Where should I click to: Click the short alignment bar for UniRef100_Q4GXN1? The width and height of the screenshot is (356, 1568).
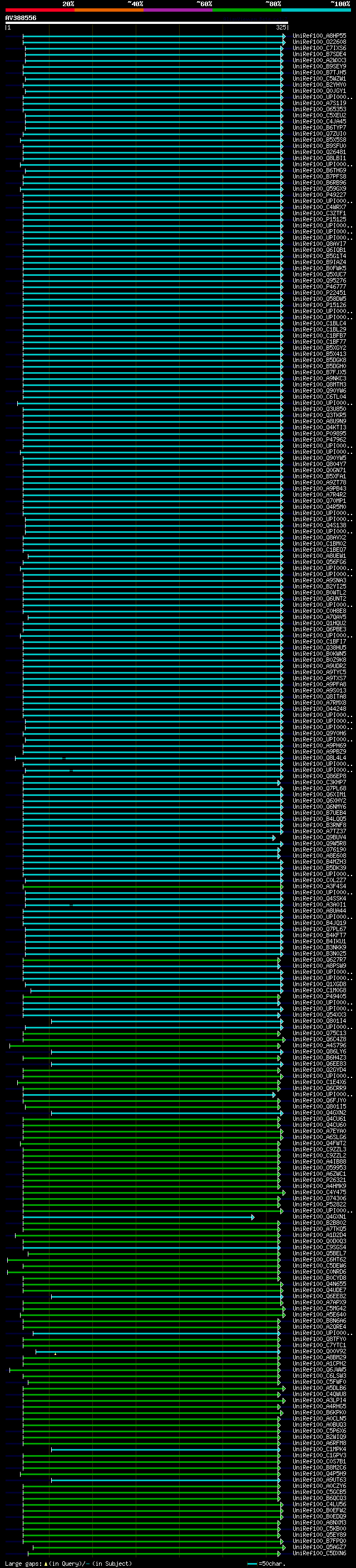138,1218
